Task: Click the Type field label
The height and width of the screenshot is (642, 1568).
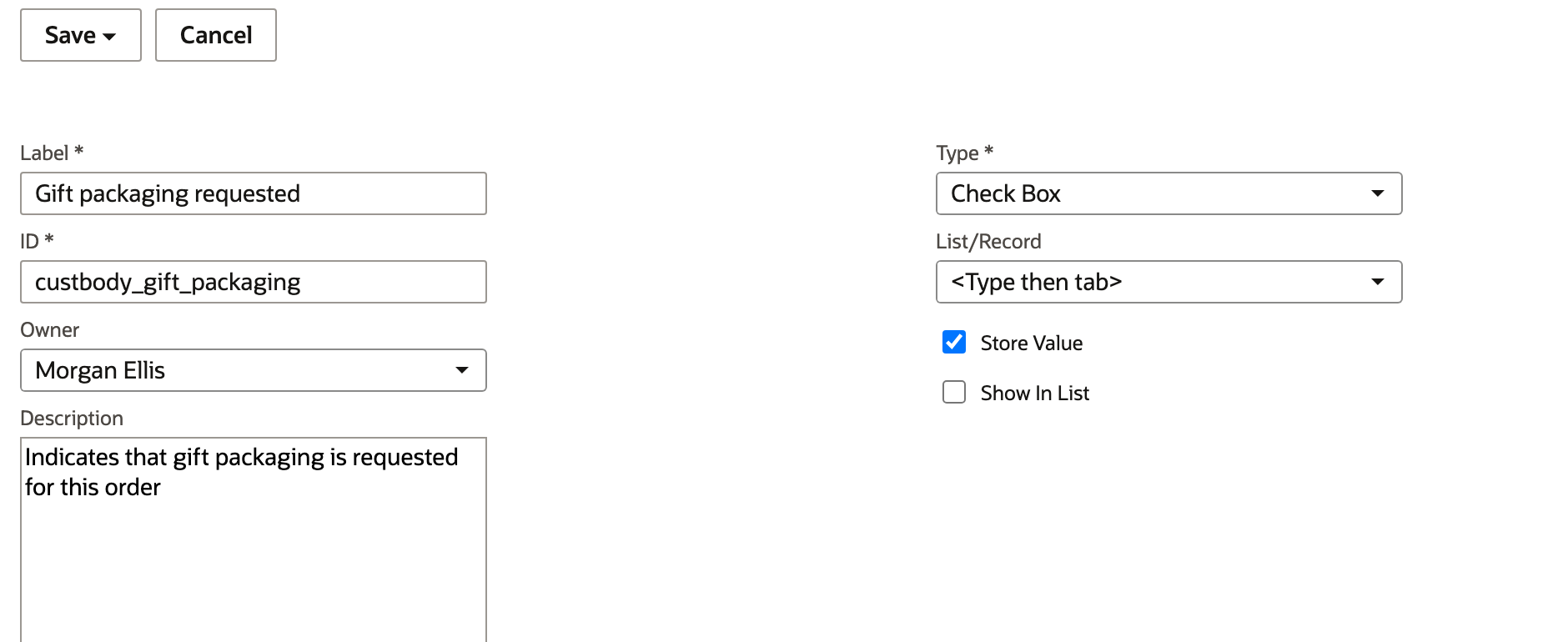Action: (965, 153)
